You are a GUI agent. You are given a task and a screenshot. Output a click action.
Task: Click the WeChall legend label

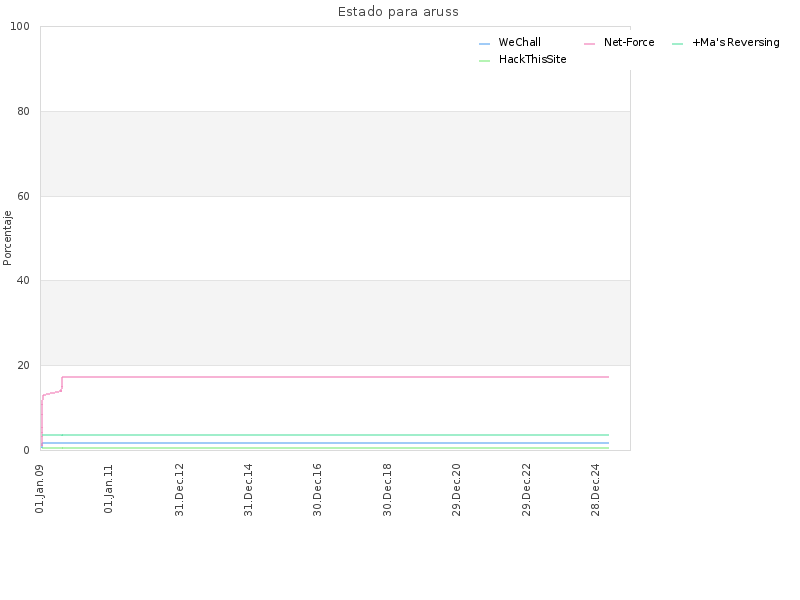[519, 42]
